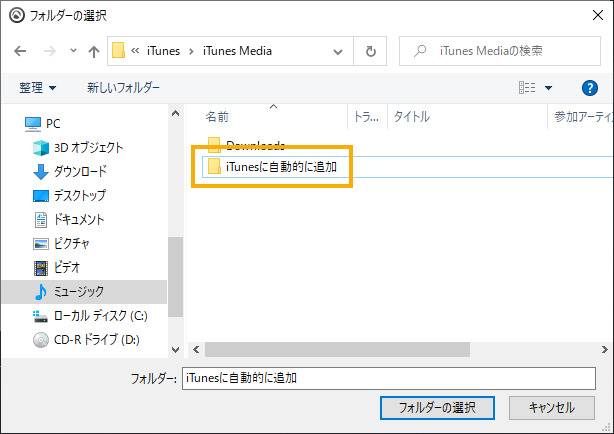Select iTunes Media breadcrumb segment
The width and height of the screenshot is (614, 434).
click(x=237, y=51)
